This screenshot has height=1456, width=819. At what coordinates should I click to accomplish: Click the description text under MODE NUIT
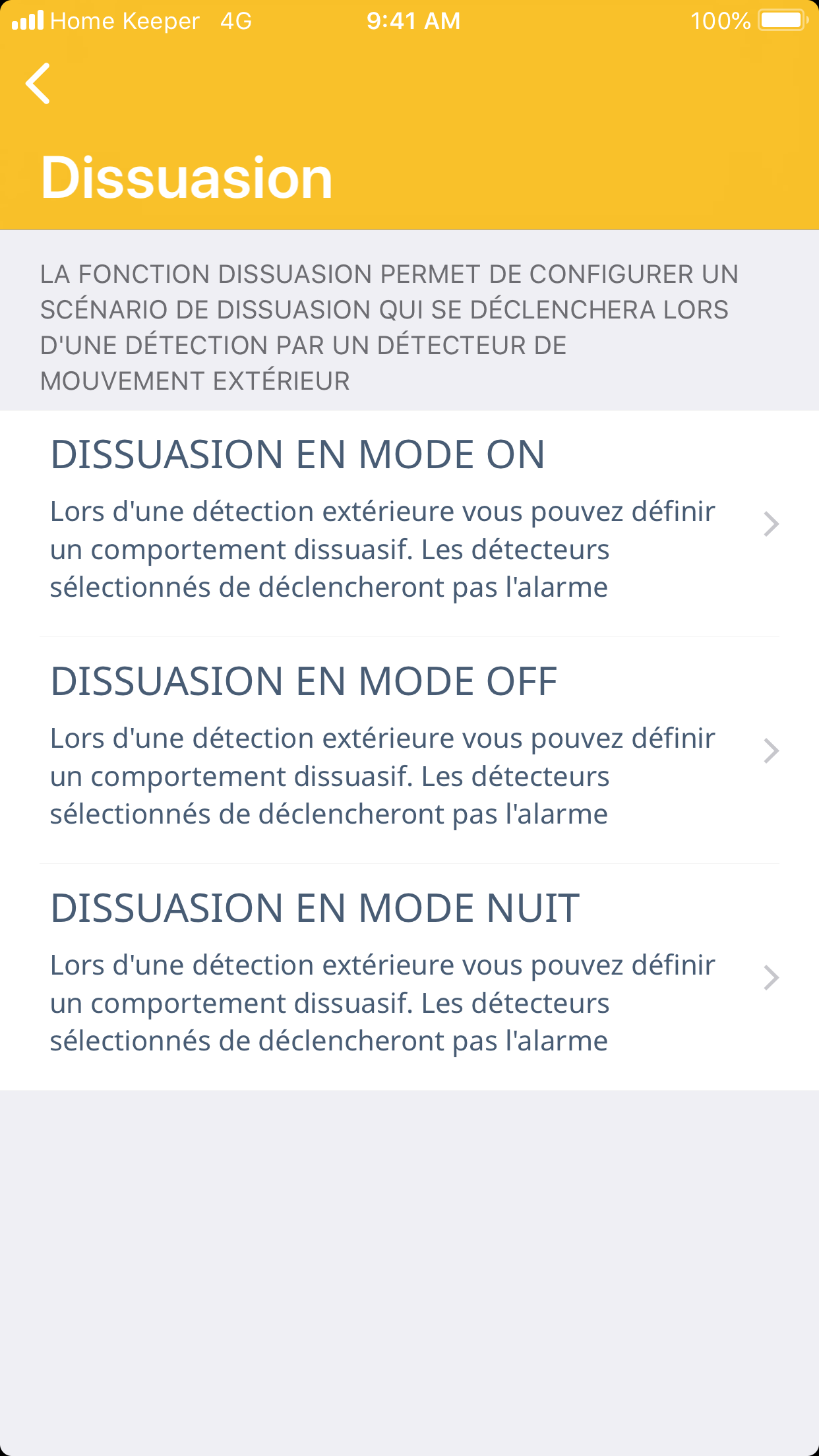pos(382,1003)
